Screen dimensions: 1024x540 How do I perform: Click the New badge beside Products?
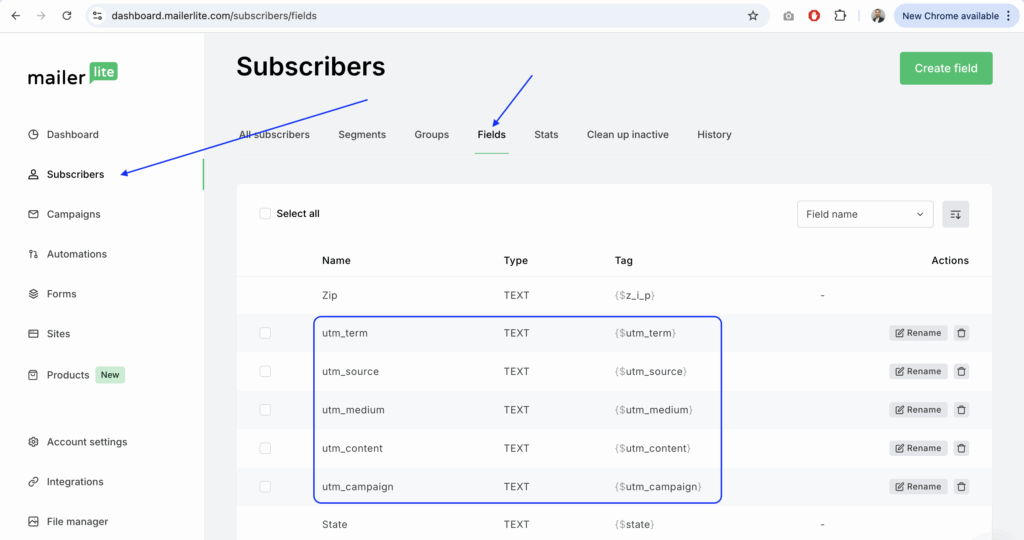110,375
